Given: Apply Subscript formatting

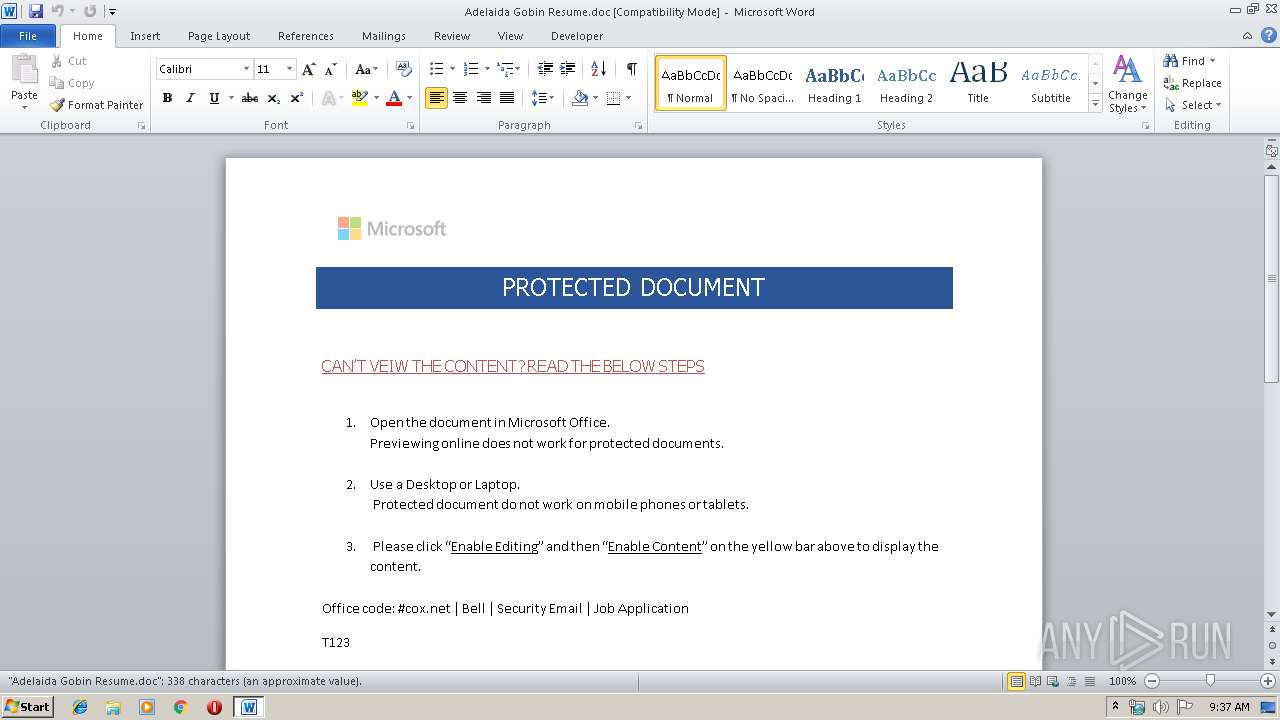Looking at the screenshot, I should pyautogui.click(x=274, y=98).
